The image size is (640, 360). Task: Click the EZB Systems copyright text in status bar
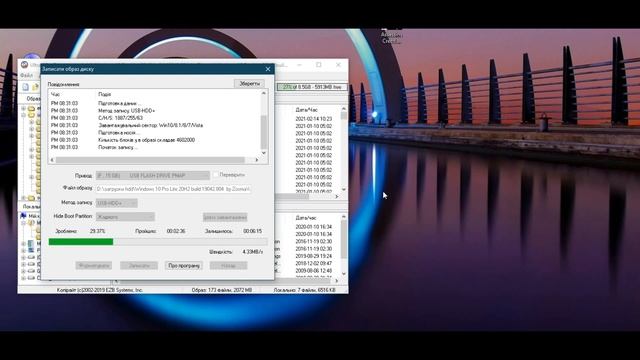100,290
